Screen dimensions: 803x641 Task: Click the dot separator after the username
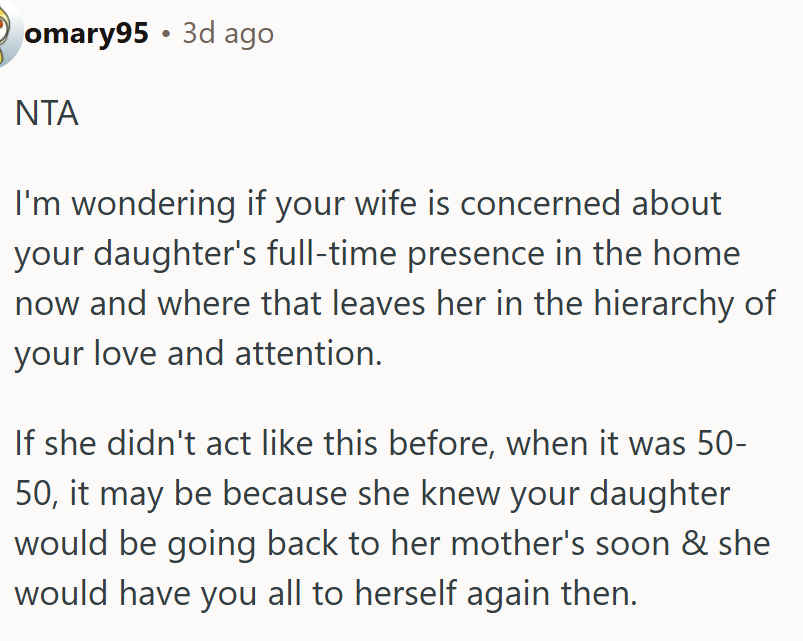tap(166, 35)
